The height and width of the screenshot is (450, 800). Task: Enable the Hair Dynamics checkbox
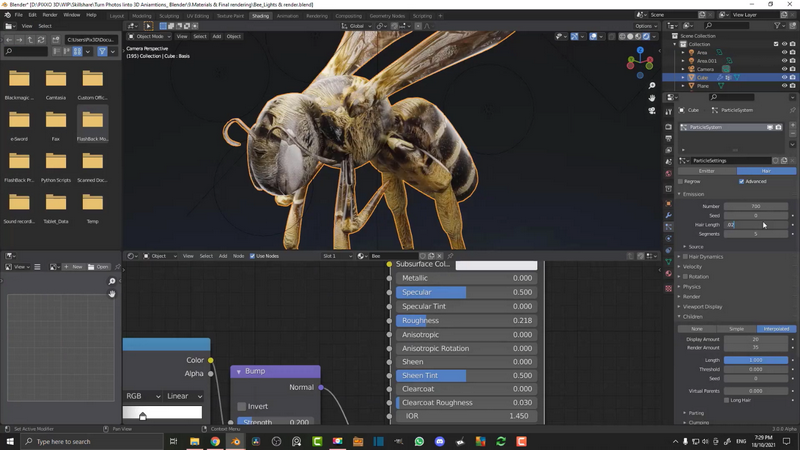click(685, 257)
